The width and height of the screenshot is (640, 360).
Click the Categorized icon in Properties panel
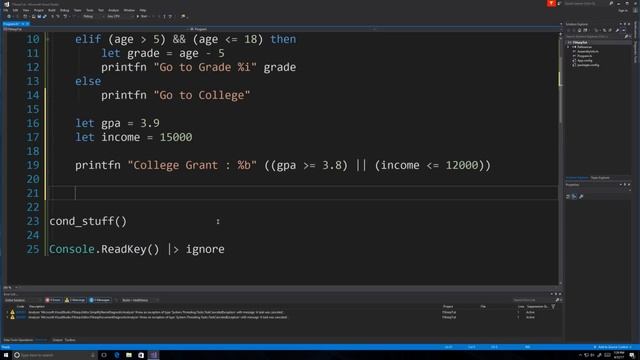pos(568,197)
